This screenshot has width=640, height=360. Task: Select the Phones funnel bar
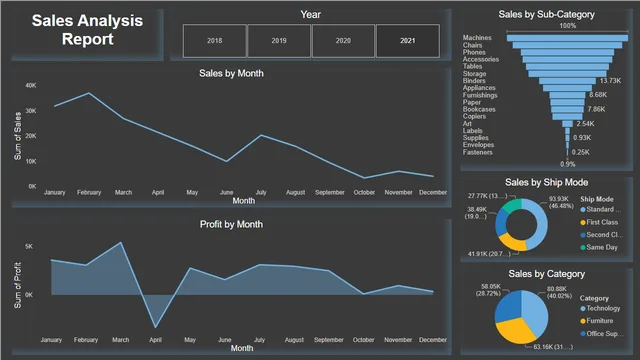pos(567,52)
